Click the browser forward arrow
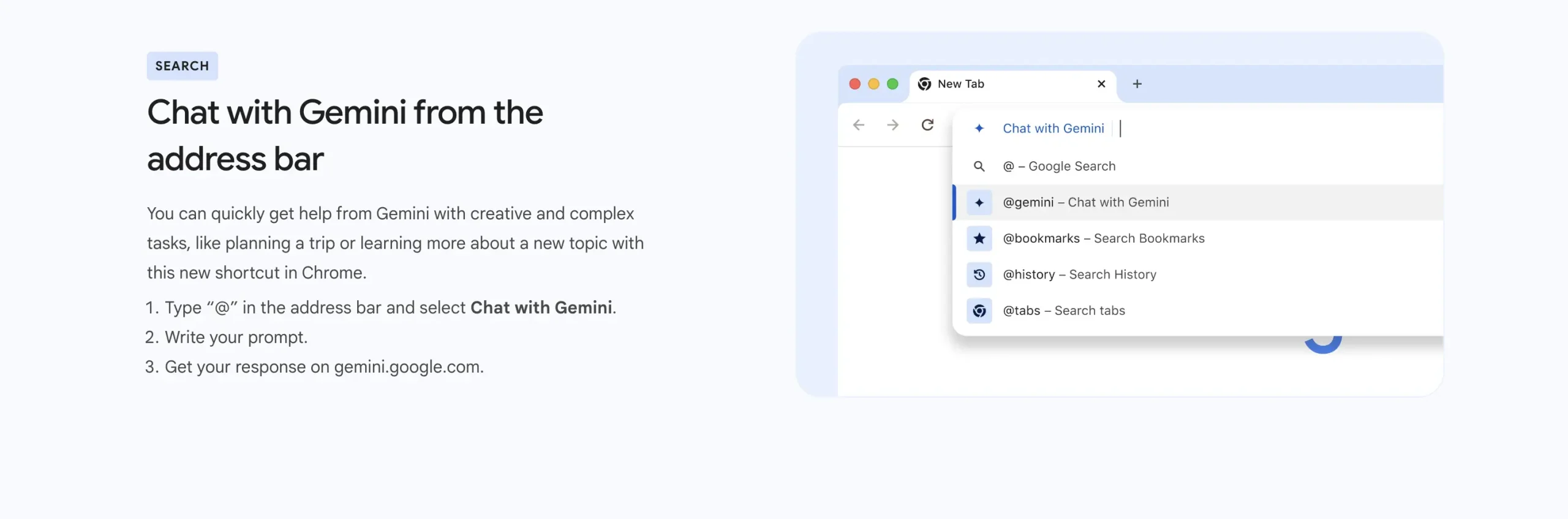 [x=893, y=125]
